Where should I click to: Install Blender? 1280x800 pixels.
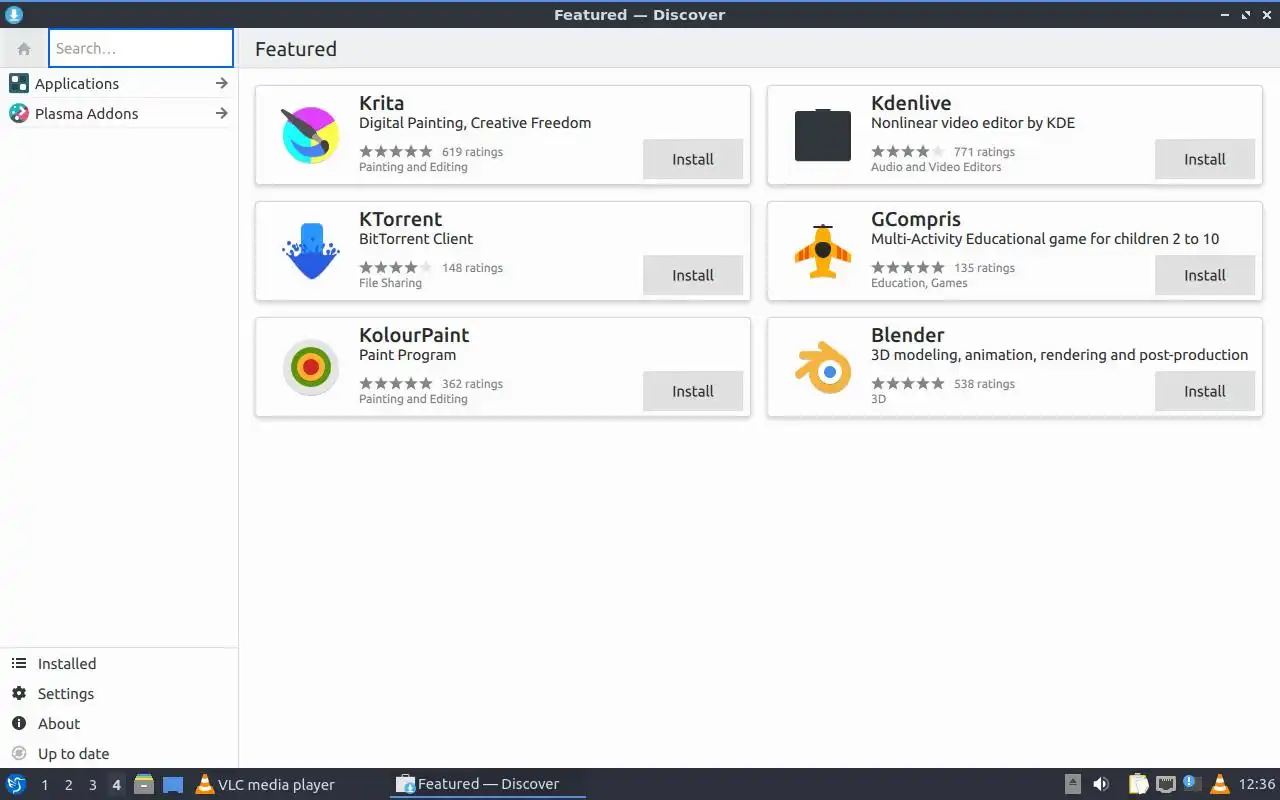(x=1205, y=391)
